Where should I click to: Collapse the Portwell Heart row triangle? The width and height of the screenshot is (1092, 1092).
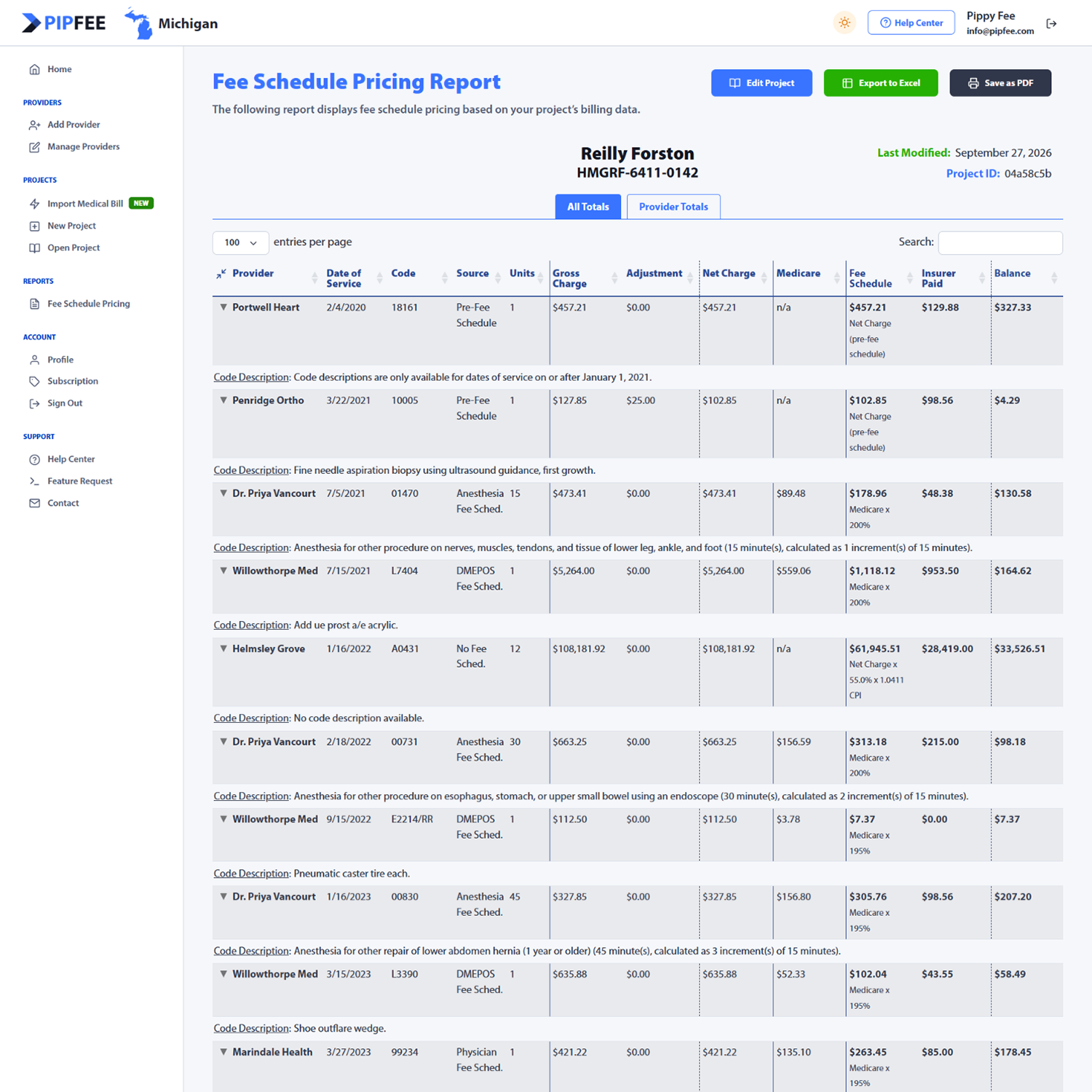pos(223,307)
